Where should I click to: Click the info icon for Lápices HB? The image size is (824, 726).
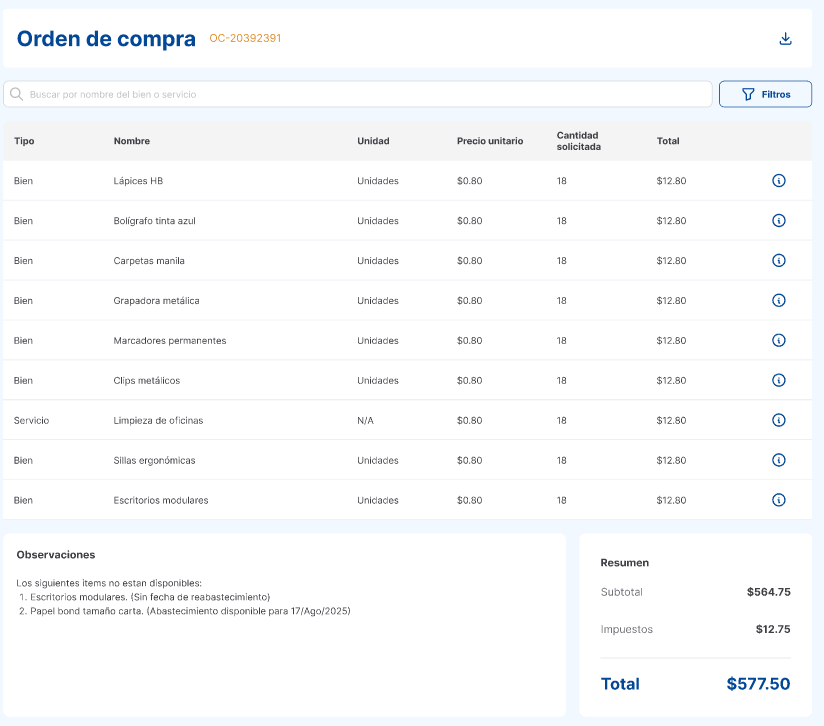coord(779,181)
